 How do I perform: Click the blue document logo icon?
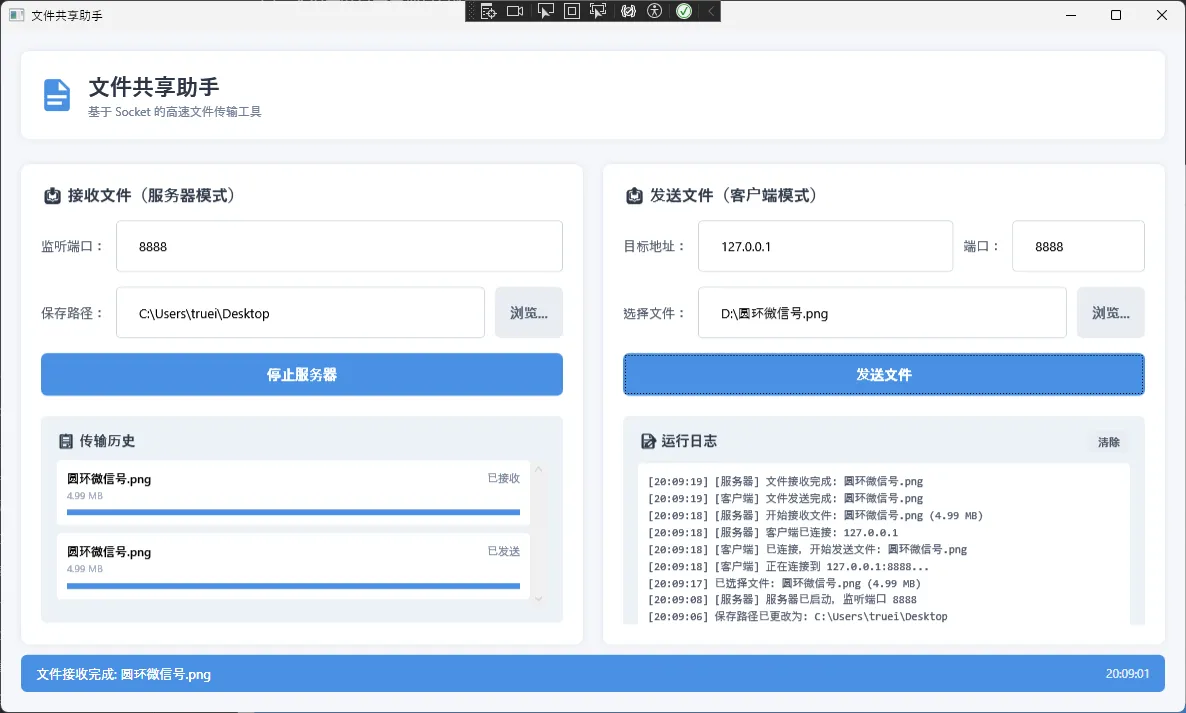(x=57, y=95)
